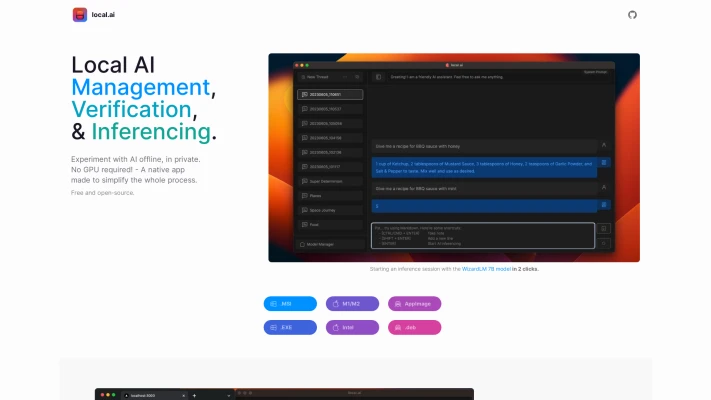Click the user avatar beside the mint BBQ prompt
This screenshot has height=400, width=711.
point(604,187)
